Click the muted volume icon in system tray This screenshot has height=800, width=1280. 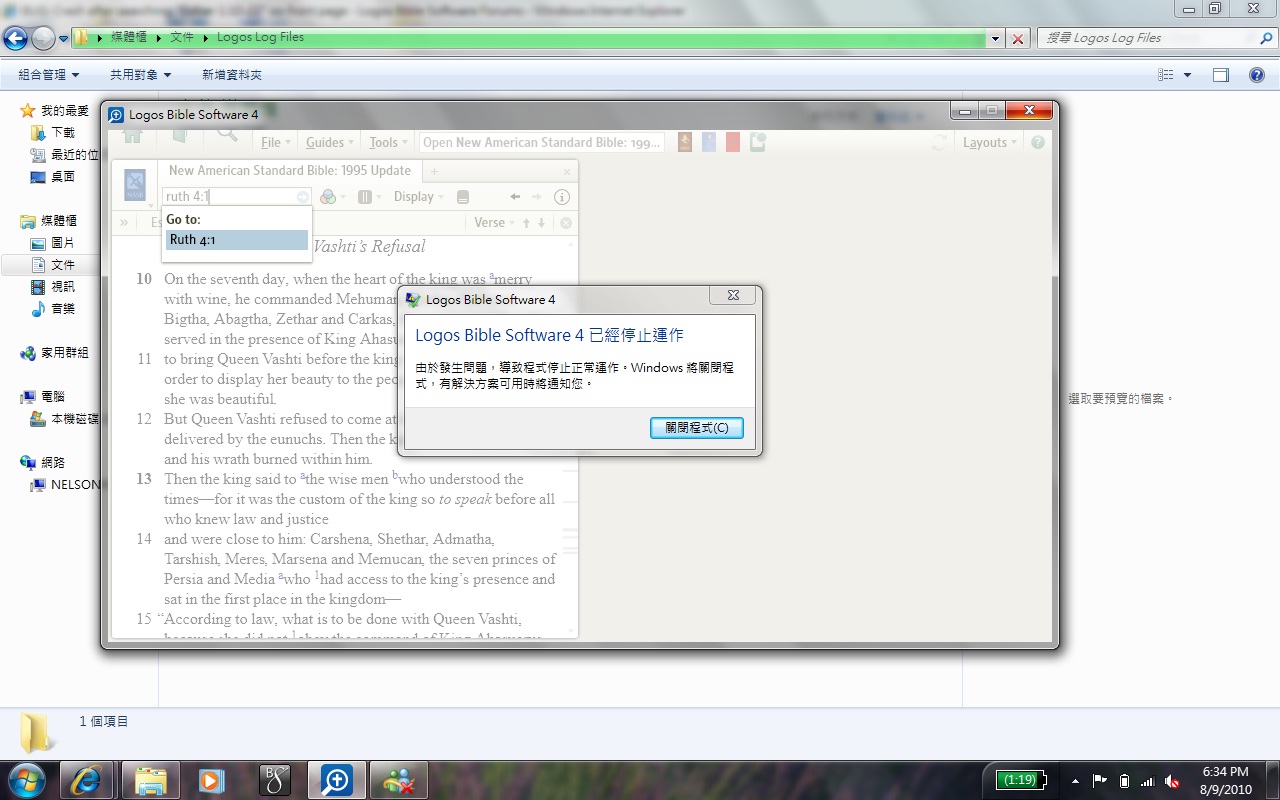[1172, 781]
